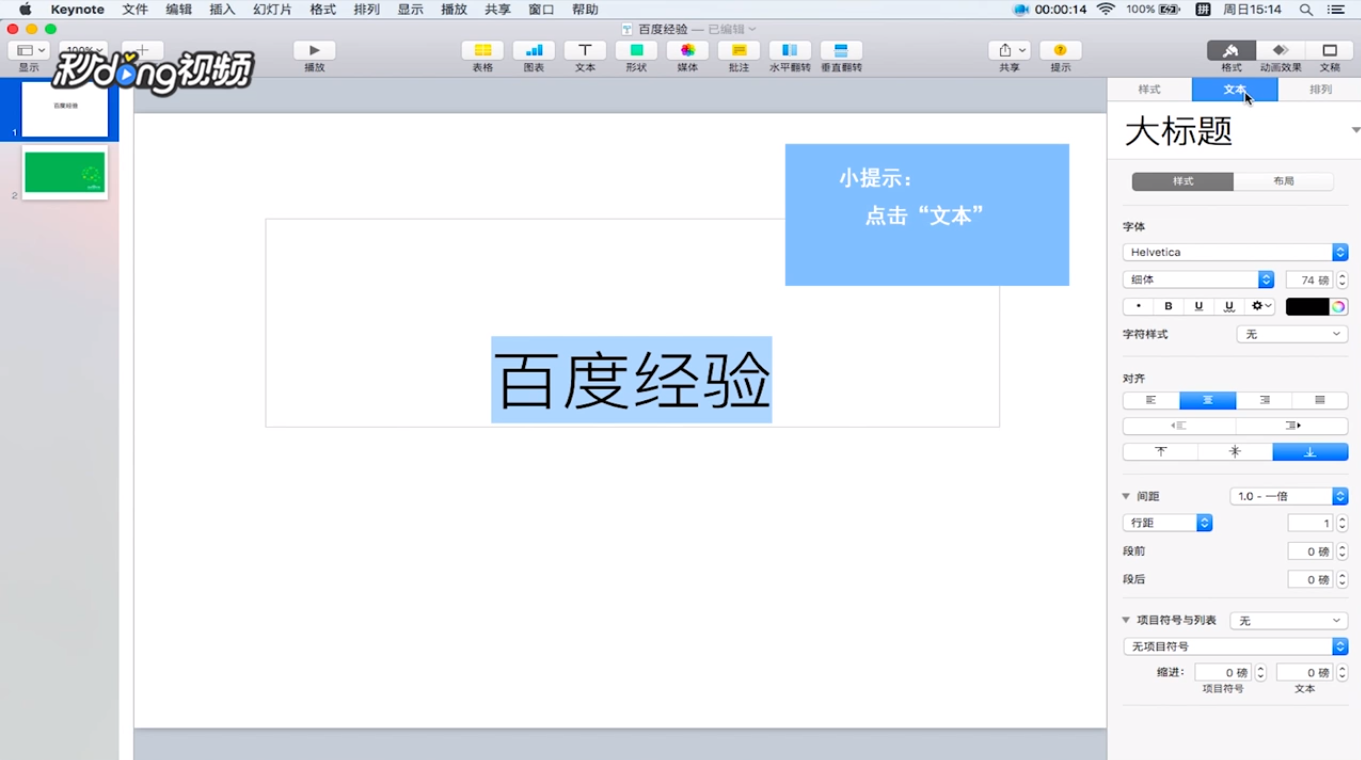Image resolution: width=1361 pixels, height=760 pixels.
Task: Open the File menu (文件)
Action: [x=135, y=9]
